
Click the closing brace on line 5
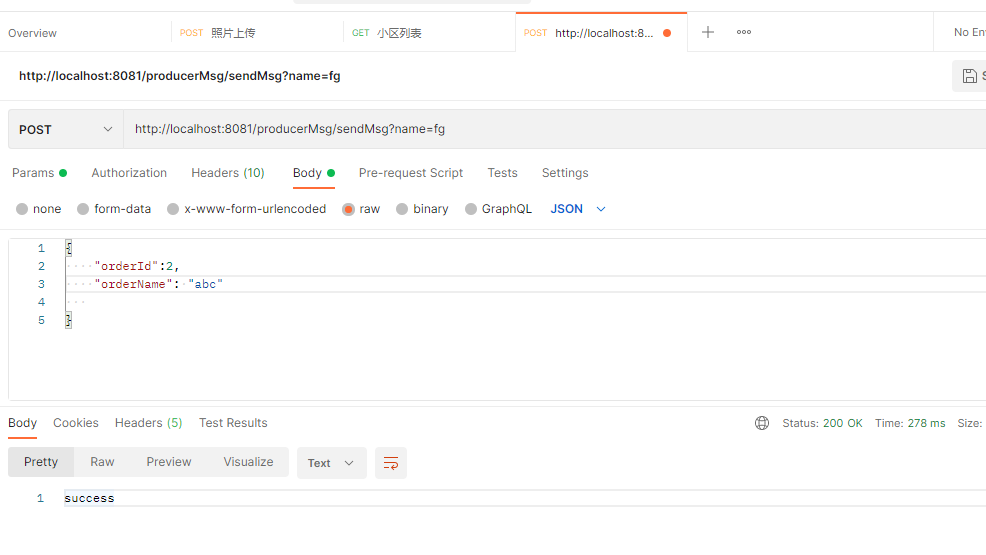point(69,321)
